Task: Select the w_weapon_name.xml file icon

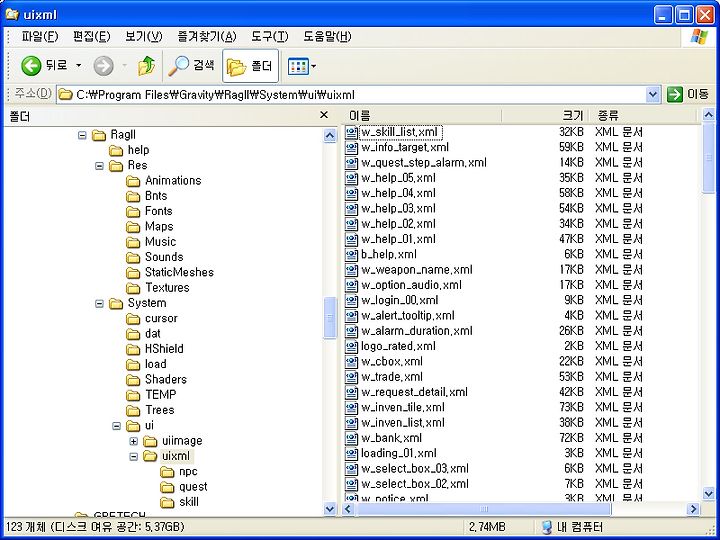Action: (351, 270)
